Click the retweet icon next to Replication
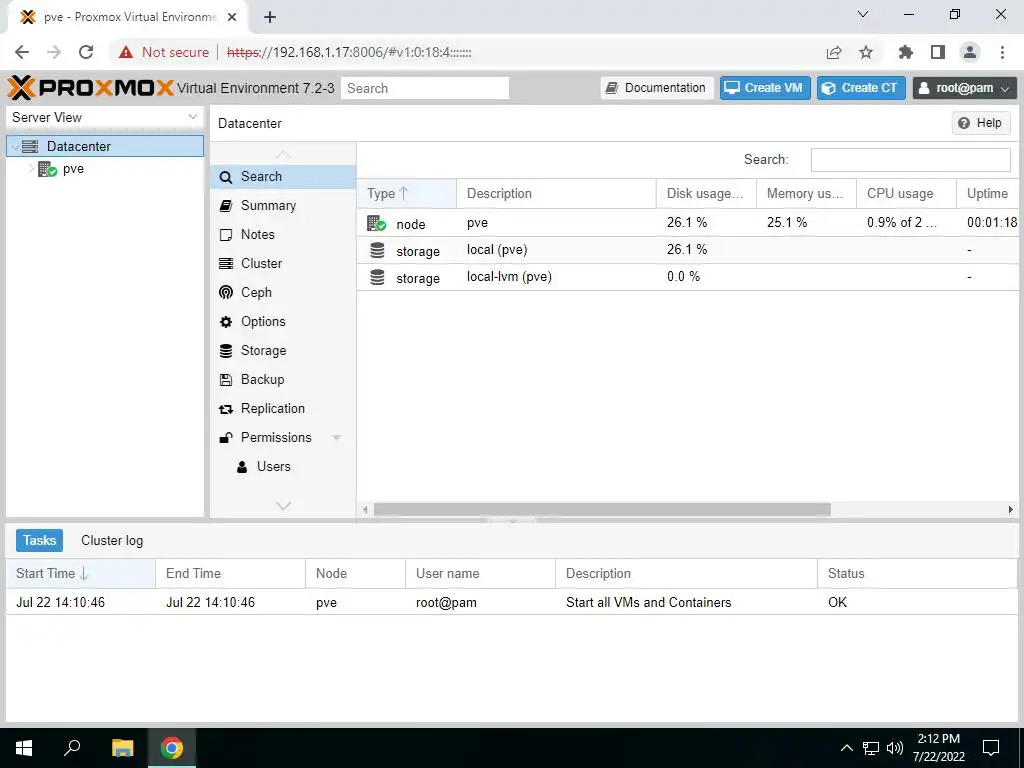 tap(226, 409)
